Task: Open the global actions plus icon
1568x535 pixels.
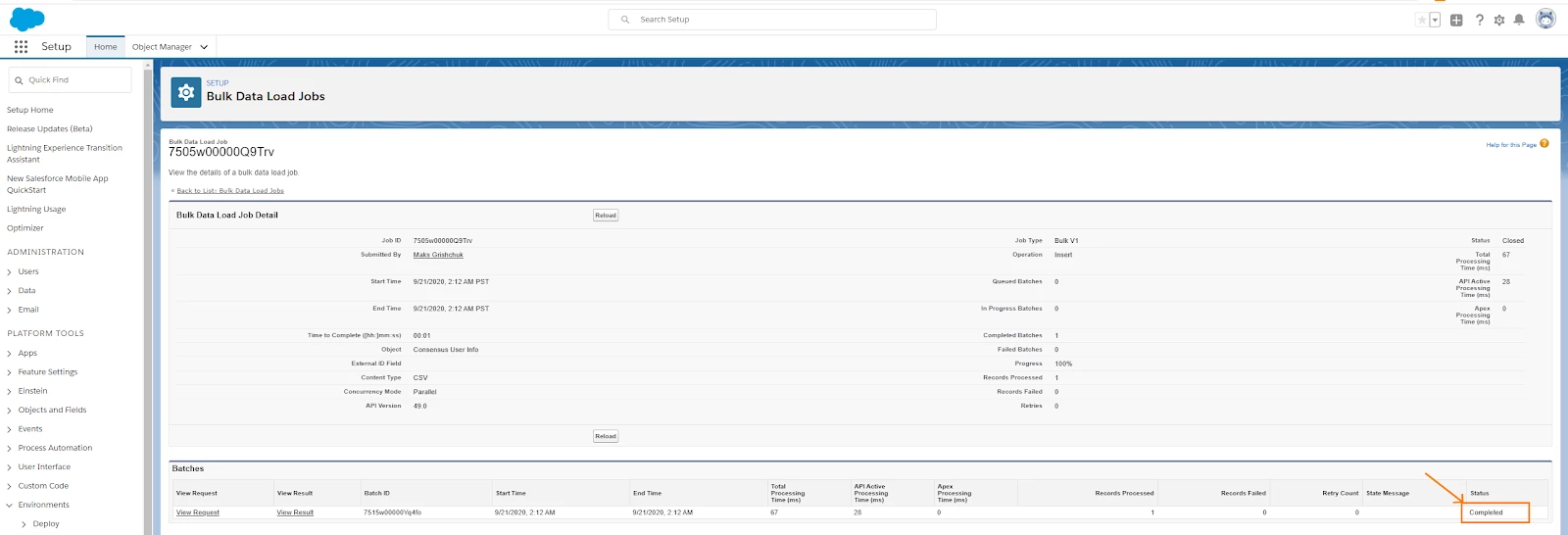Action: (x=1456, y=20)
